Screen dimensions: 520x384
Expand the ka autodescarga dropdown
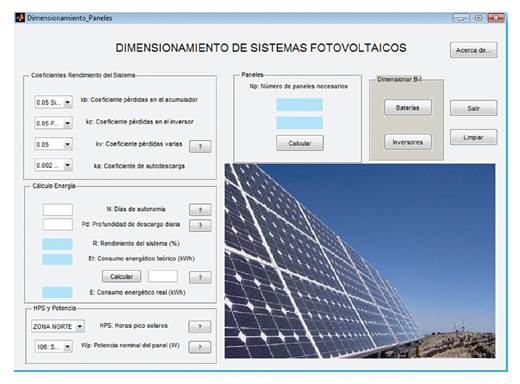click(68, 165)
